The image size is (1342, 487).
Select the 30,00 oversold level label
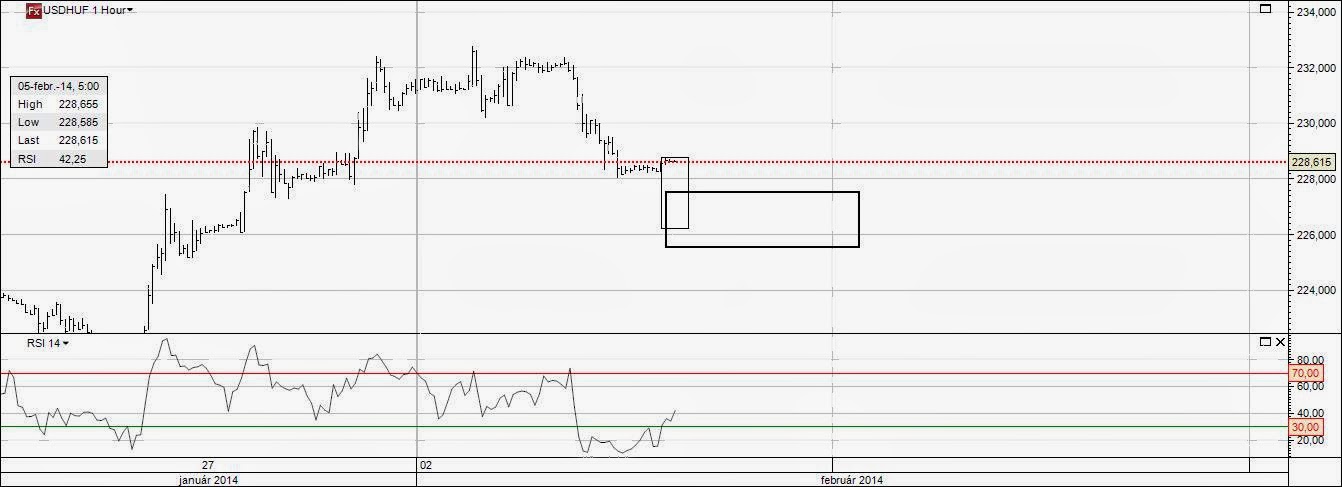coord(1305,427)
